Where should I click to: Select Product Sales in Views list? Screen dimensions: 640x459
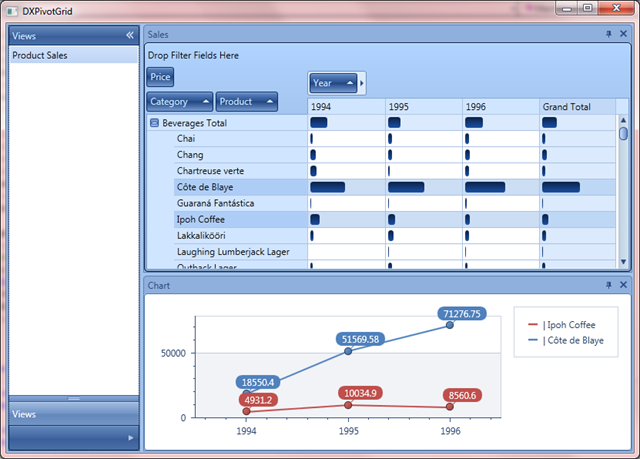73,55
